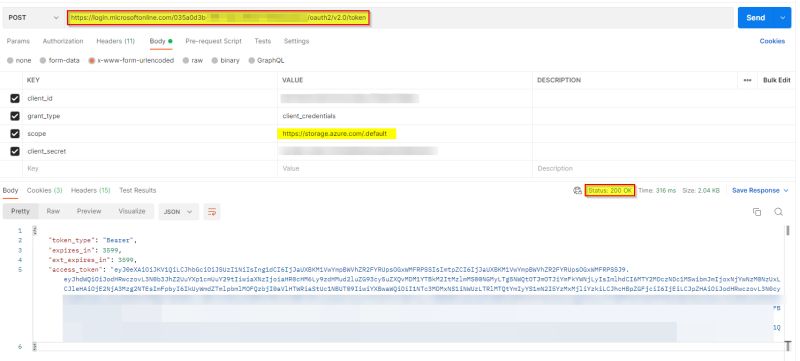Uncheck the grant_type row checkbox
Image resolution: width=800 pixels, height=361 pixels.
pyautogui.click(x=15, y=116)
